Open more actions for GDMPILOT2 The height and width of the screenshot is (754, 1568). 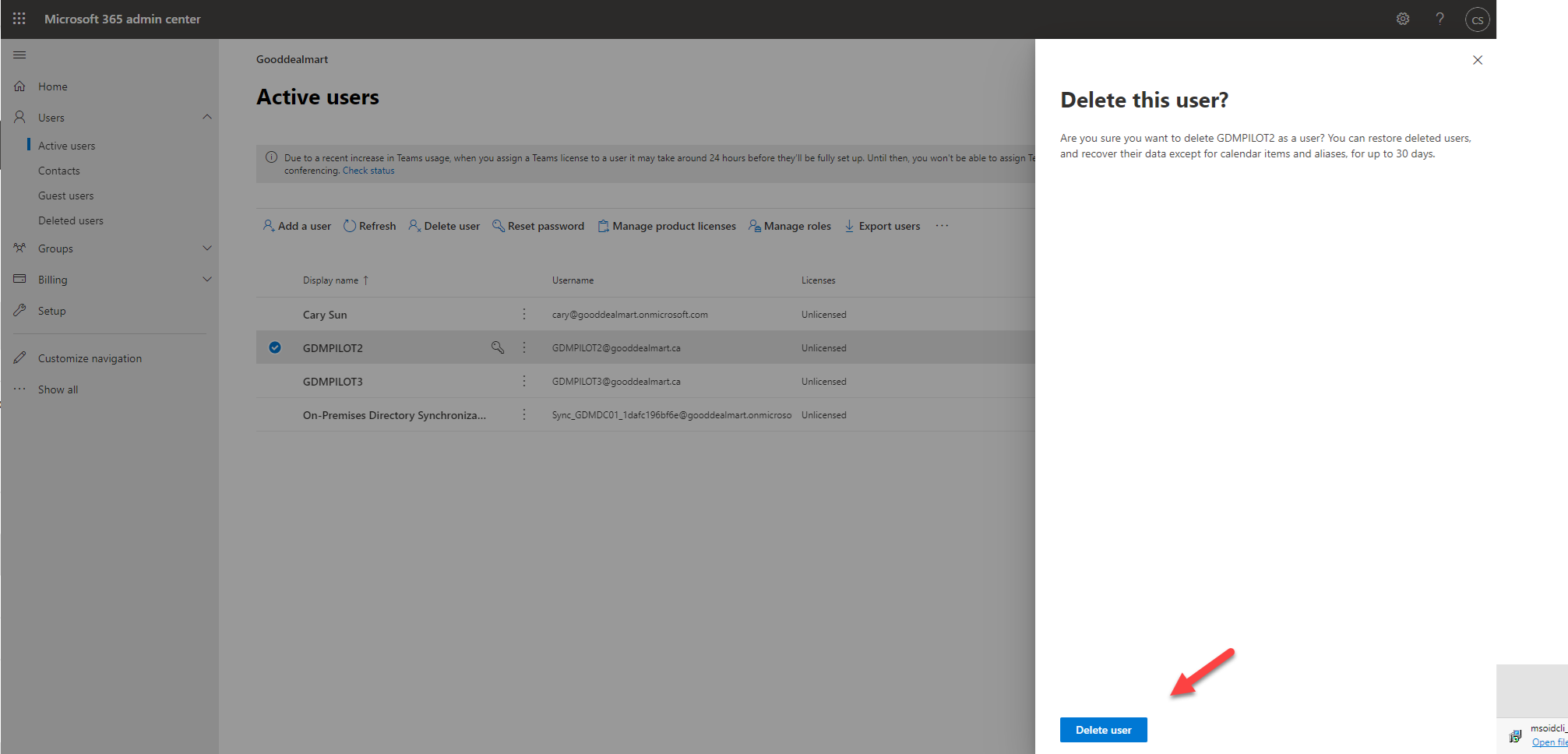point(524,347)
